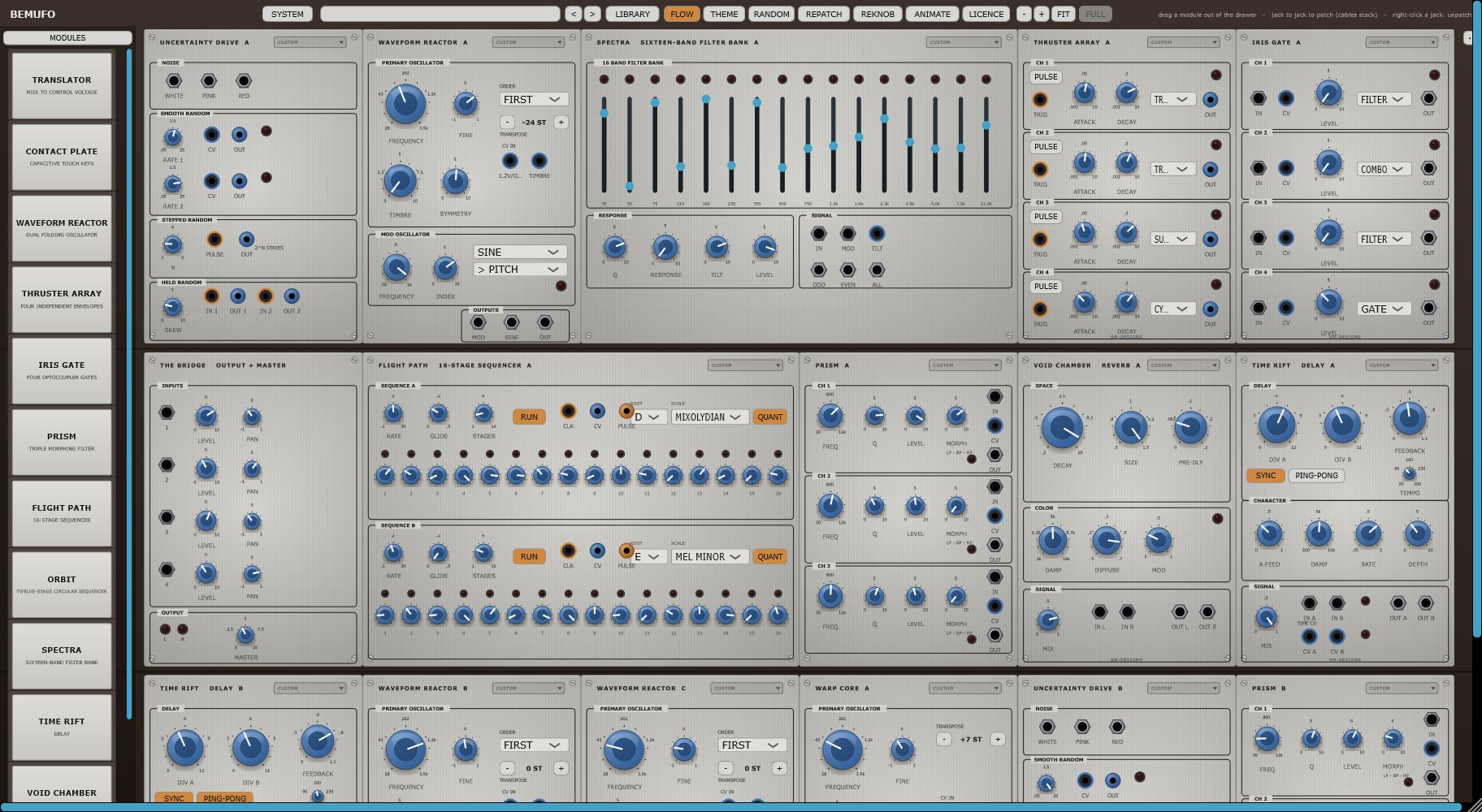Viewport: 1482px width, 812px height.
Task: Click the FIT zoom button
Action: (1064, 14)
